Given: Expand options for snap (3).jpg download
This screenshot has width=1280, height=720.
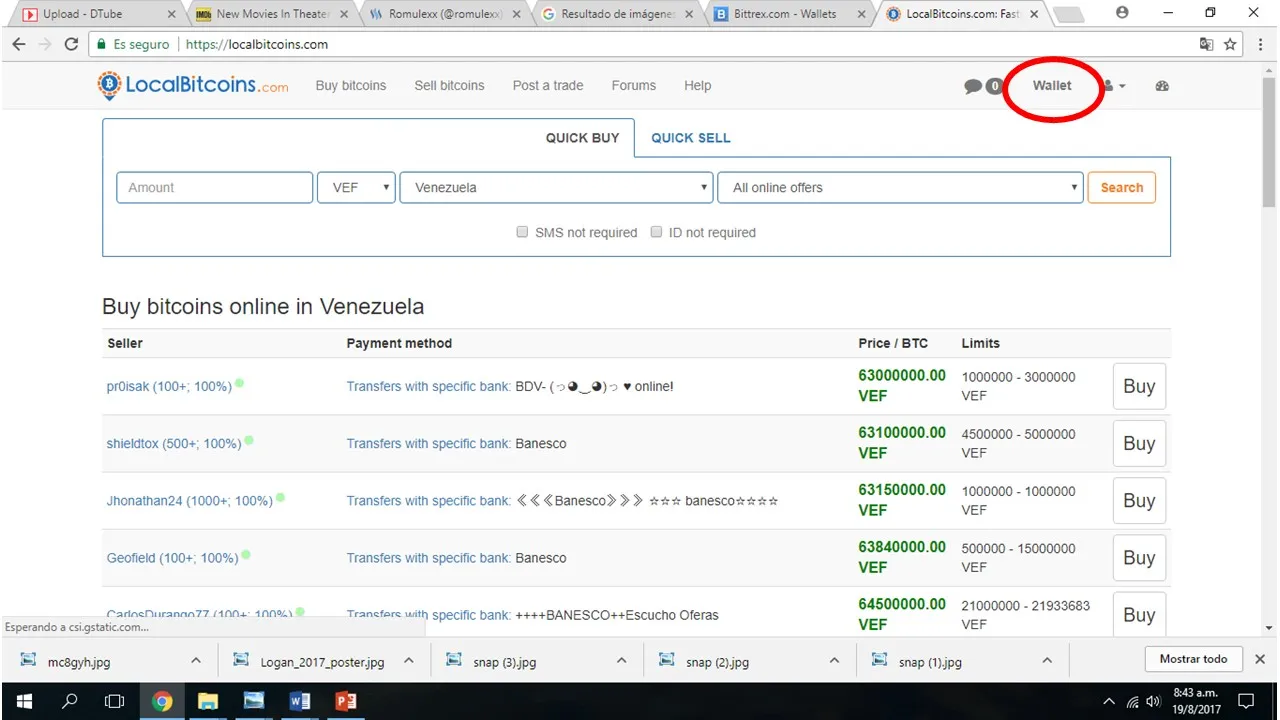Looking at the screenshot, I should coord(621,660).
